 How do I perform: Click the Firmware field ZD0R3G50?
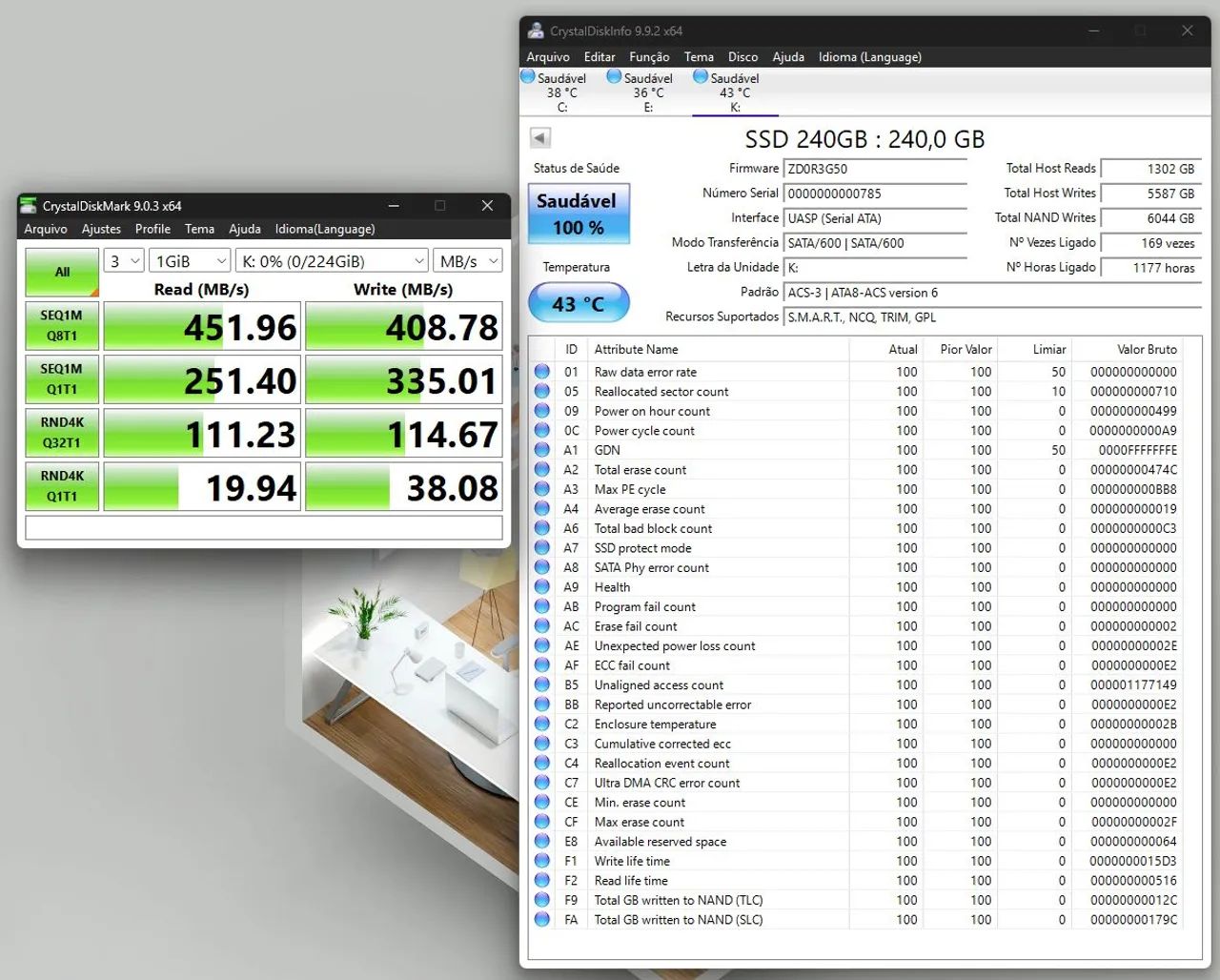coord(875,169)
